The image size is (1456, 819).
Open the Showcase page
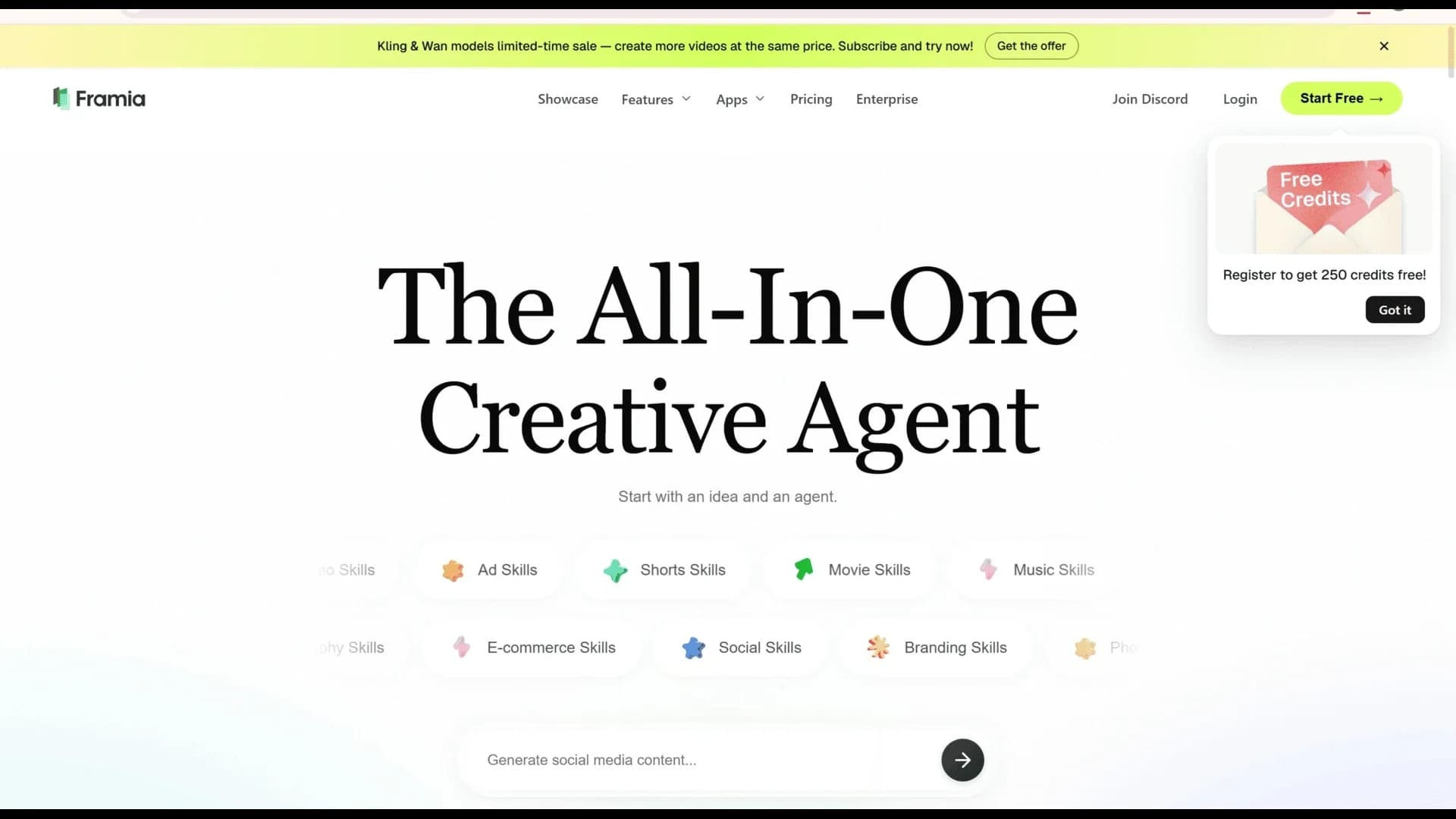[568, 99]
